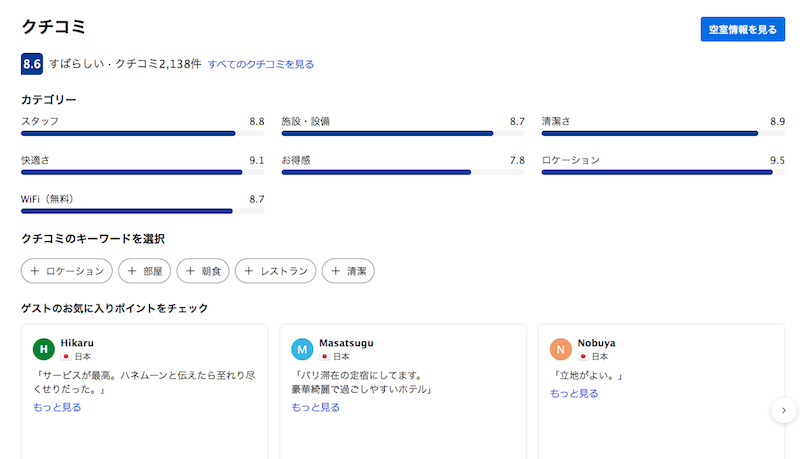Open もっと見る in Masatsugu's review
Viewport: 800px width, 459px height.
(x=315, y=407)
